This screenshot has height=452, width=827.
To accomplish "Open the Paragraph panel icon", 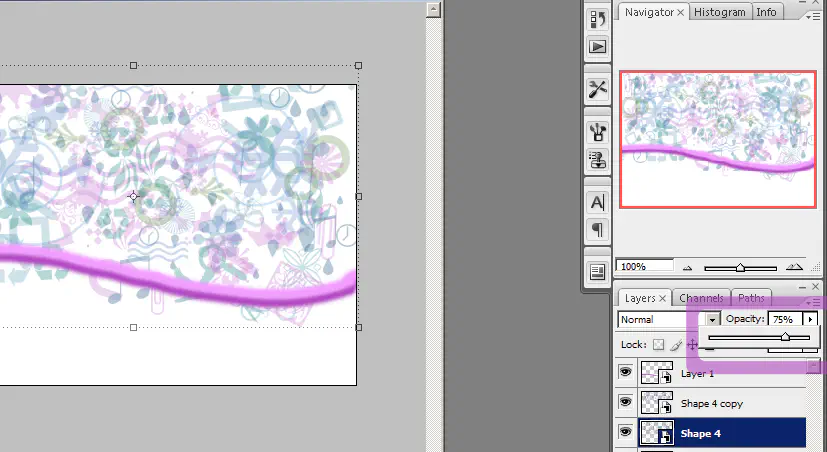I will point(598,229).
